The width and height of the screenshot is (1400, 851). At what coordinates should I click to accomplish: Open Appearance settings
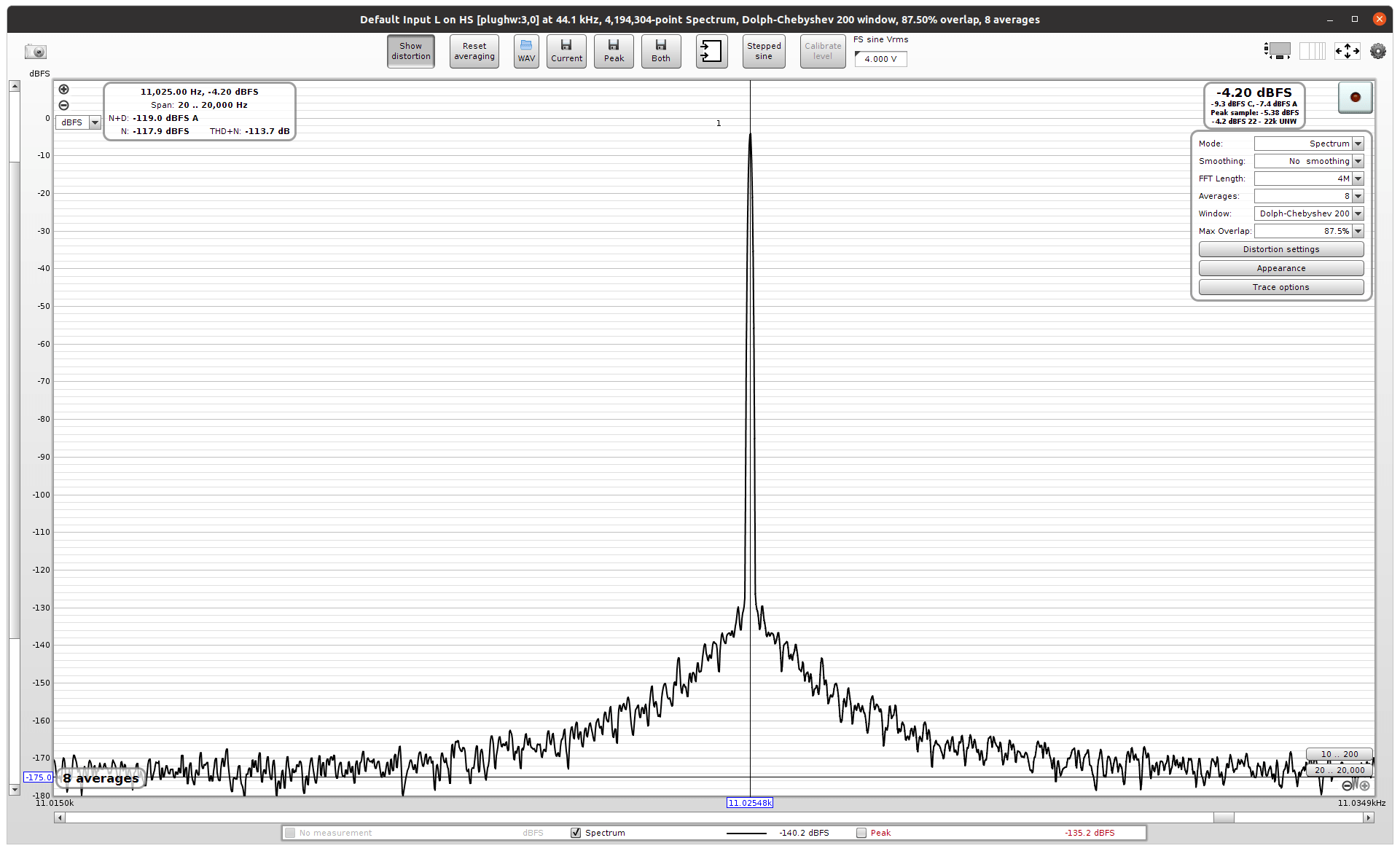[x=1281, y=268]
